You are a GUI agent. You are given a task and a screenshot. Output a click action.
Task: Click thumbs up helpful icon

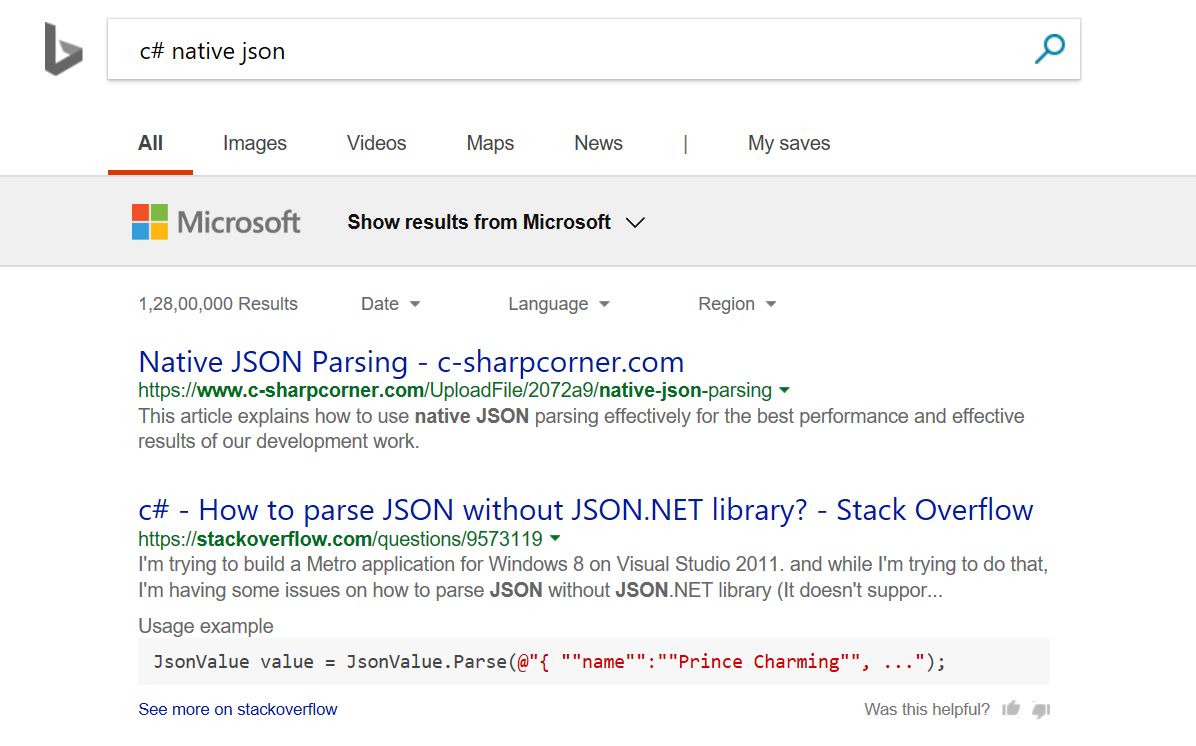pyautogui.click(x=1011, y=709)
